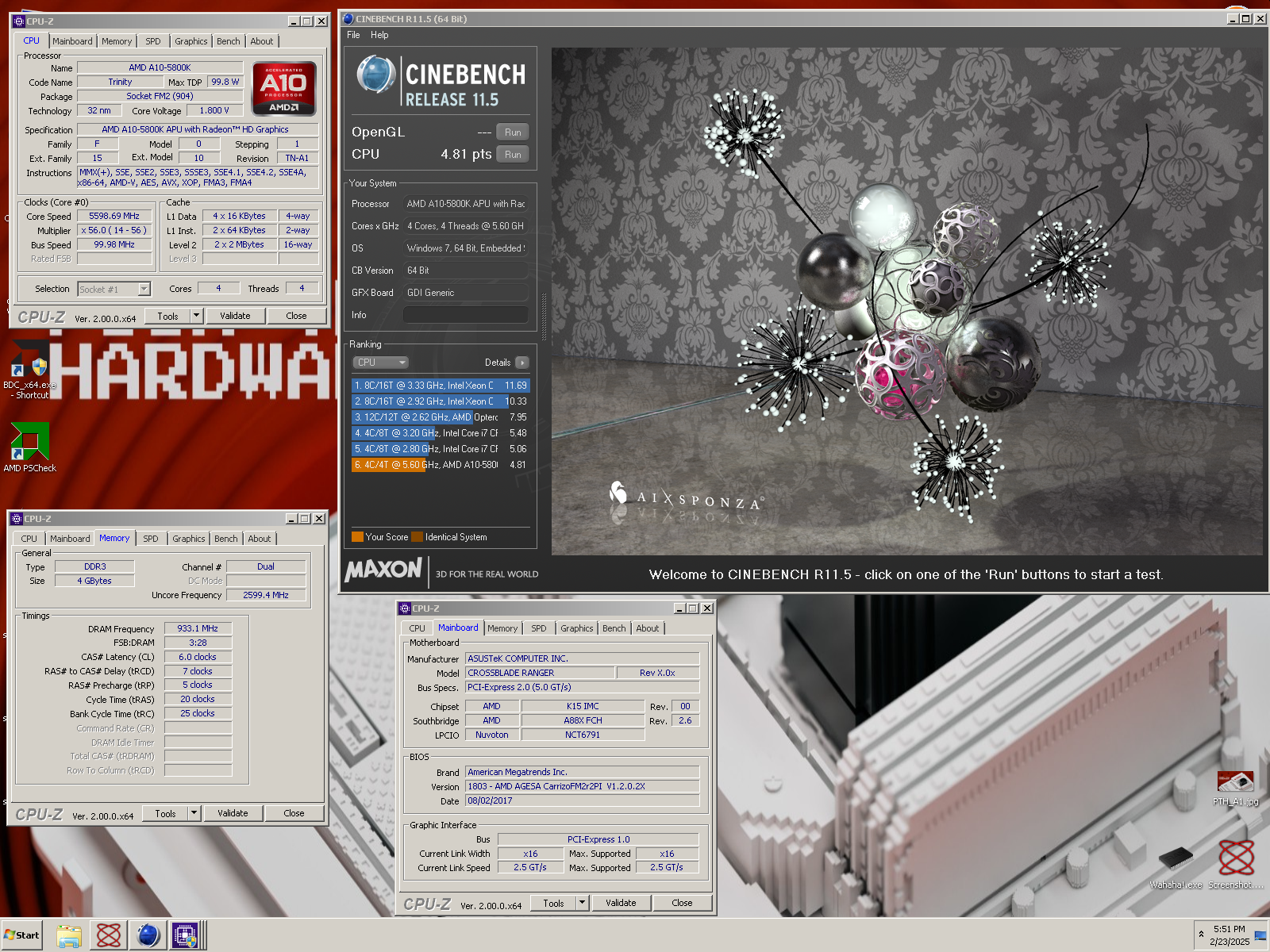Click BIOS version 1803 field
The image size is (1270, 952).
[582, 786]
